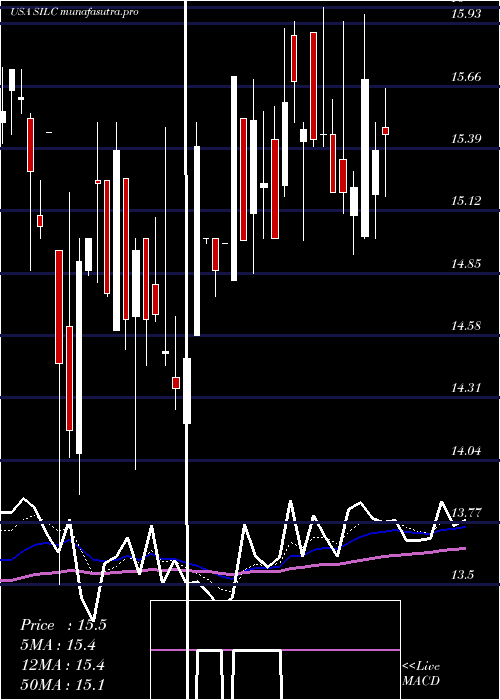The image size is (500, 700).
Task: Click the 14.58 price axis label
Action: (466, 326)
